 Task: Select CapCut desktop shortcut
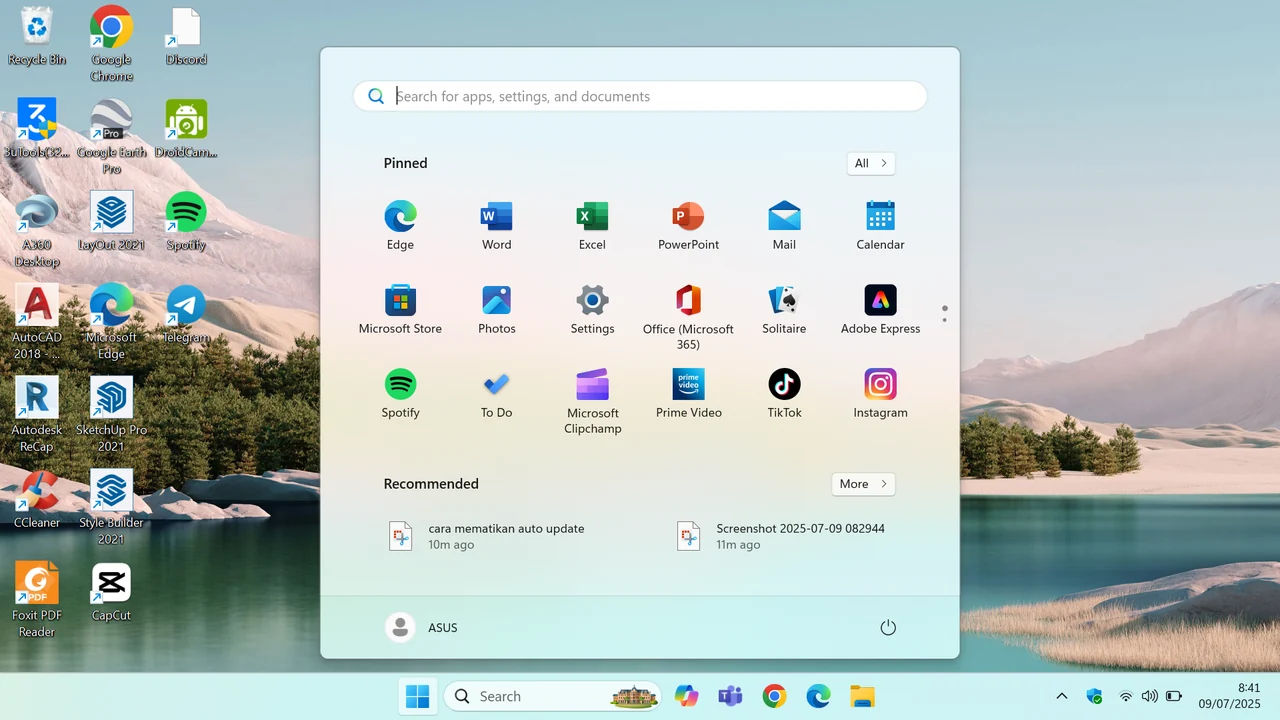[111, 592]
